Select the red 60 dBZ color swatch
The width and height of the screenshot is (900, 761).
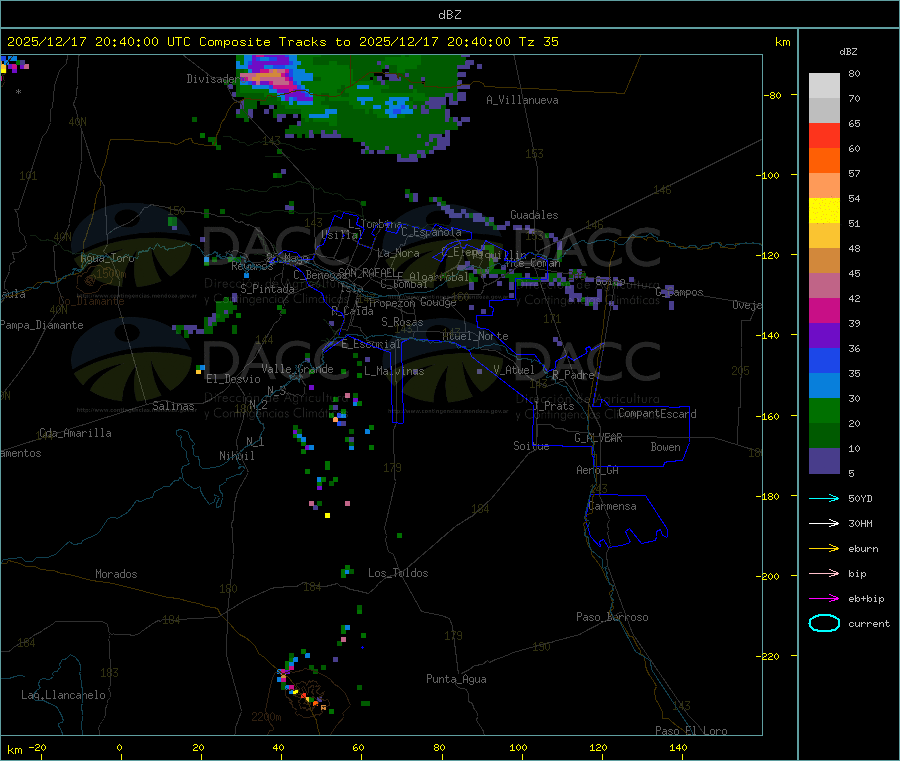pos(824,135)
